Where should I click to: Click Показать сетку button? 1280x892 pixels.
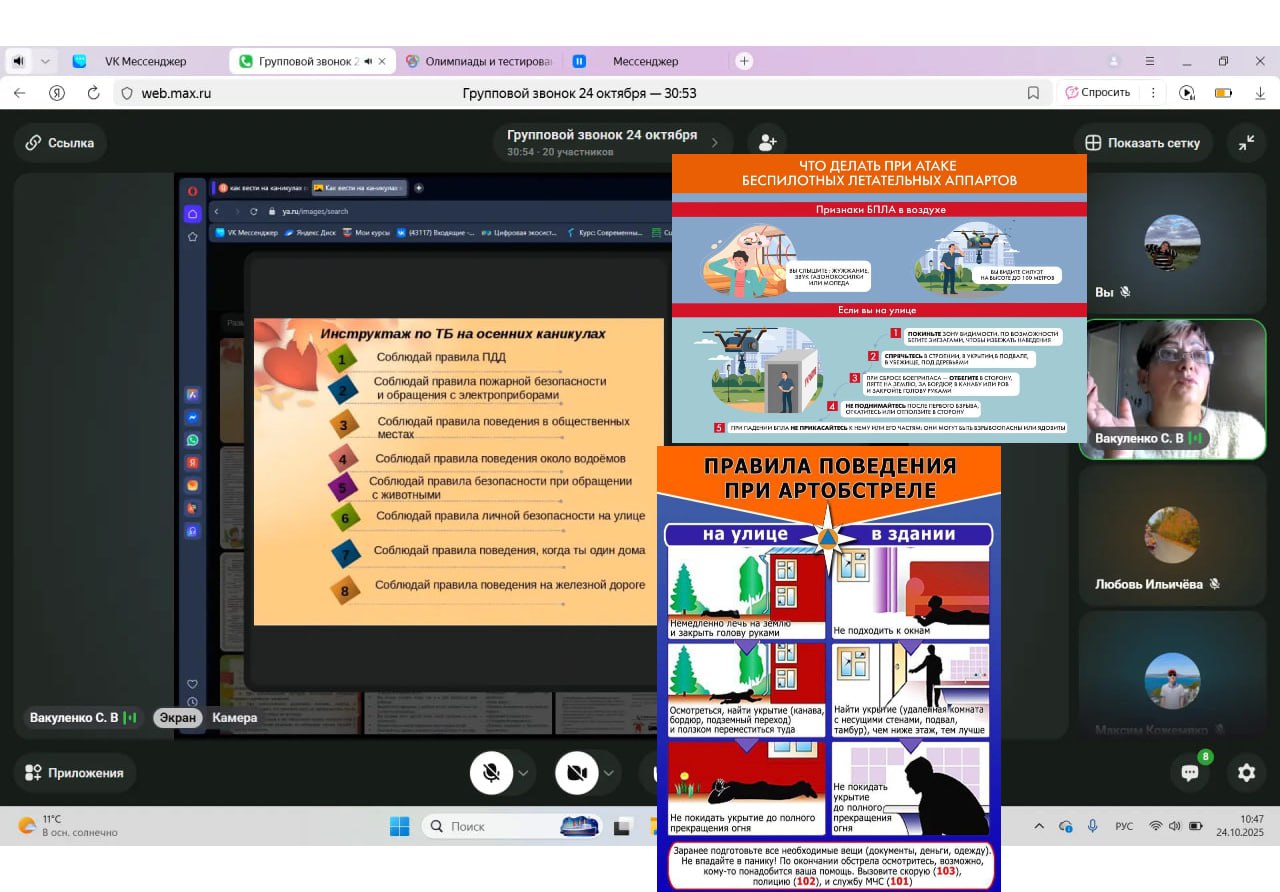click(x=1143, y=143)
